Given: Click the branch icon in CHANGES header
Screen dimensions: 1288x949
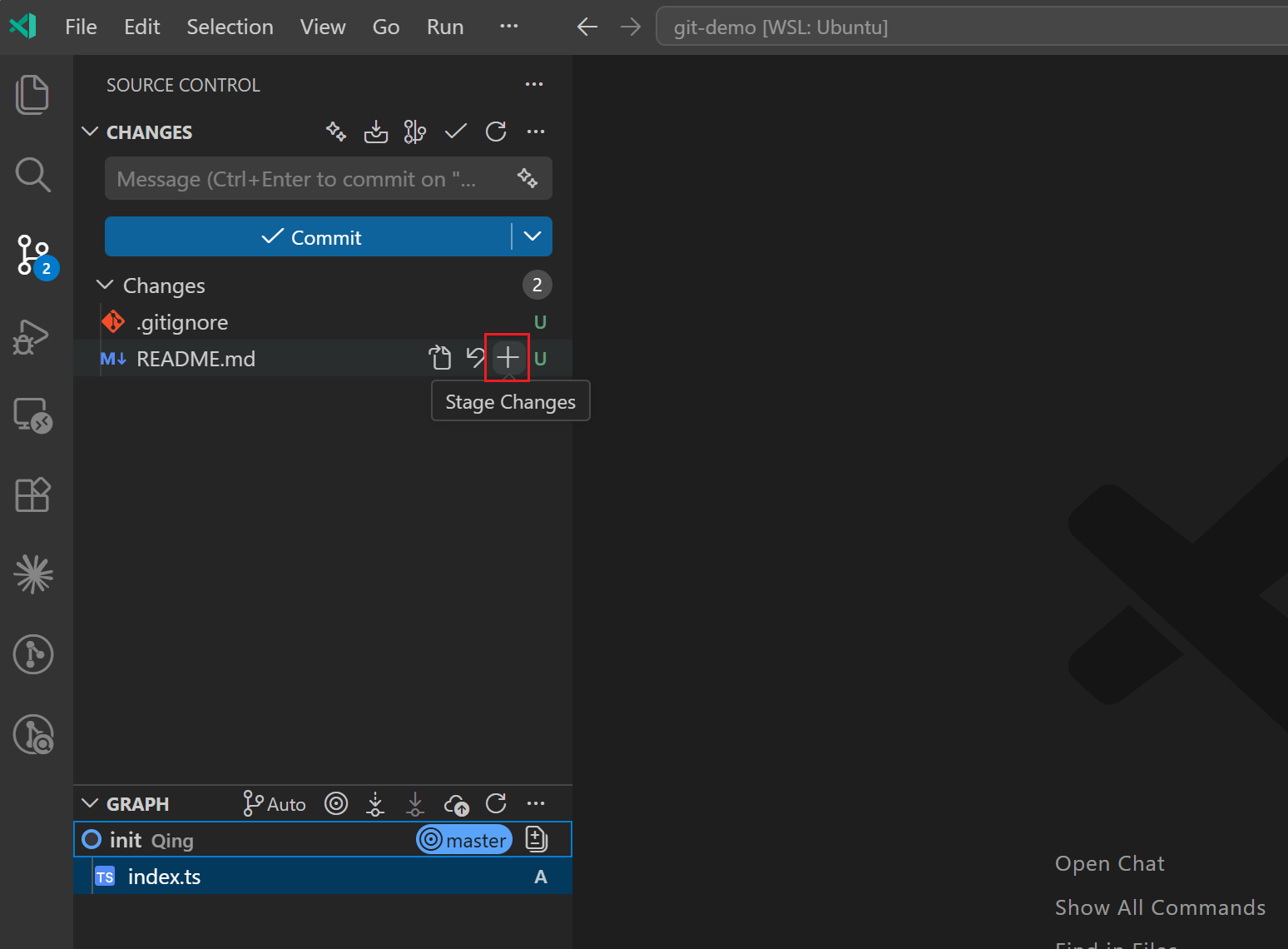Looking at the screenshot, I should pyautogui.click(x=415, y=132).
